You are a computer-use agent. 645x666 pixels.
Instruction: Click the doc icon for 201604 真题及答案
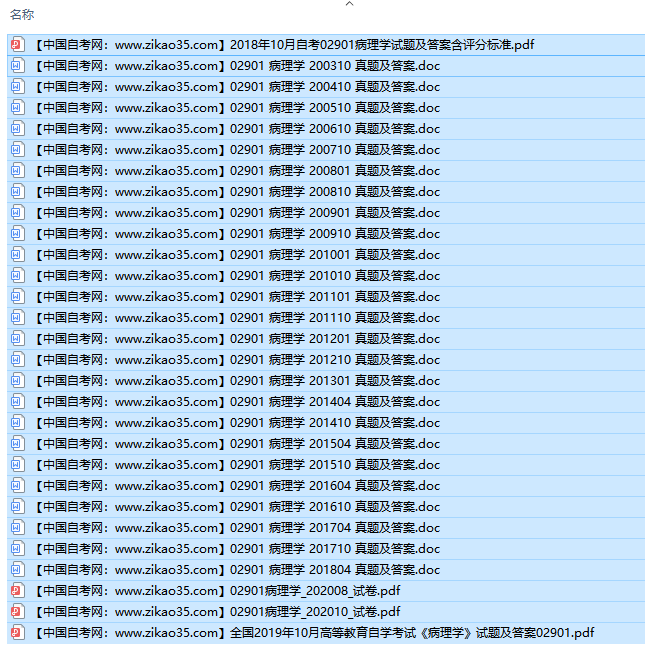click(17, 486)
